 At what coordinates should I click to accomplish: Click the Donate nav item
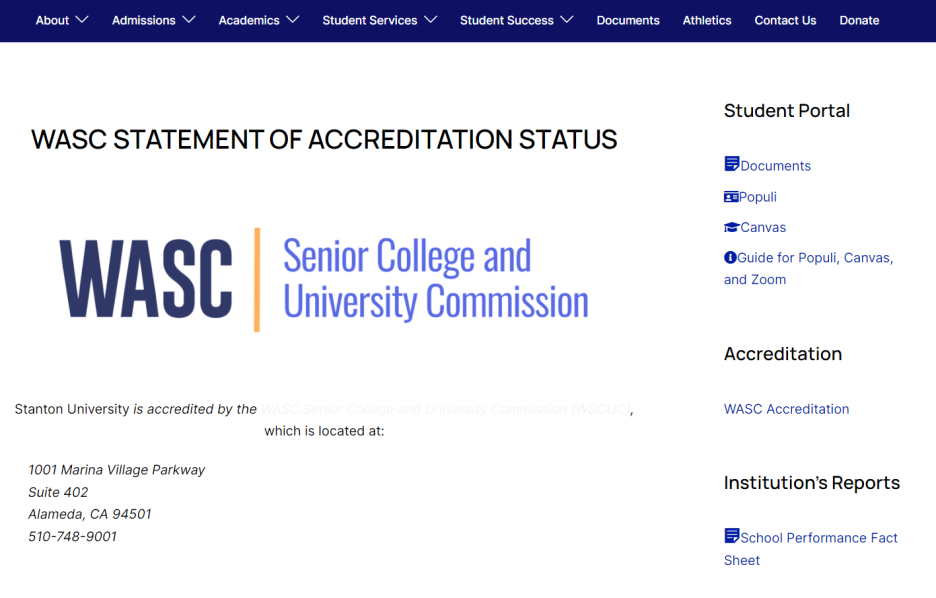coord(859,20)
